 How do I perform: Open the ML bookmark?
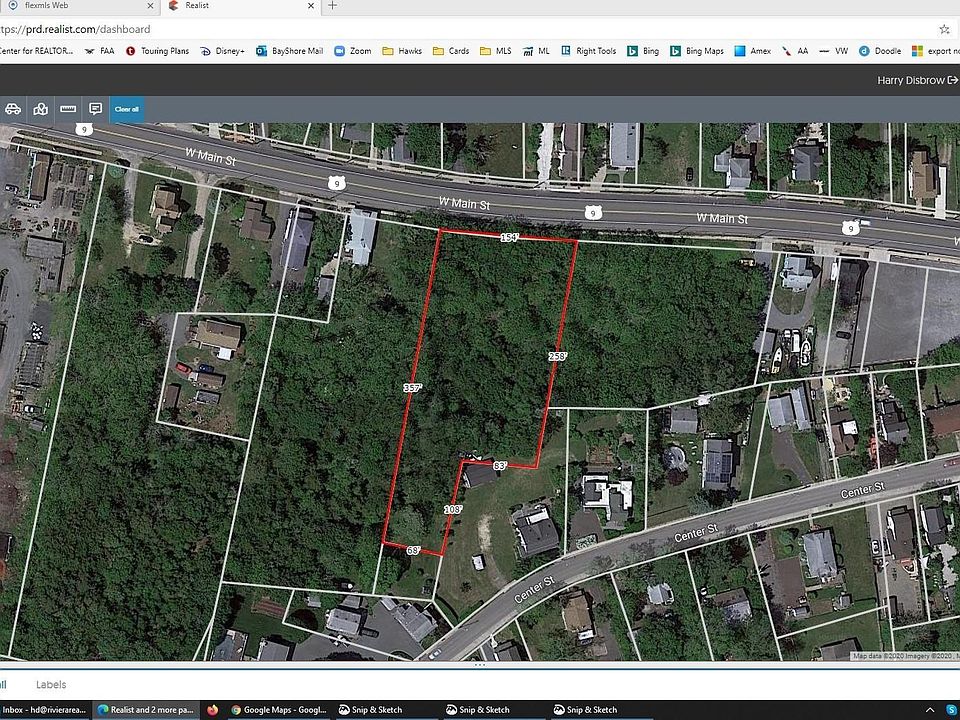tap(536, 51)
